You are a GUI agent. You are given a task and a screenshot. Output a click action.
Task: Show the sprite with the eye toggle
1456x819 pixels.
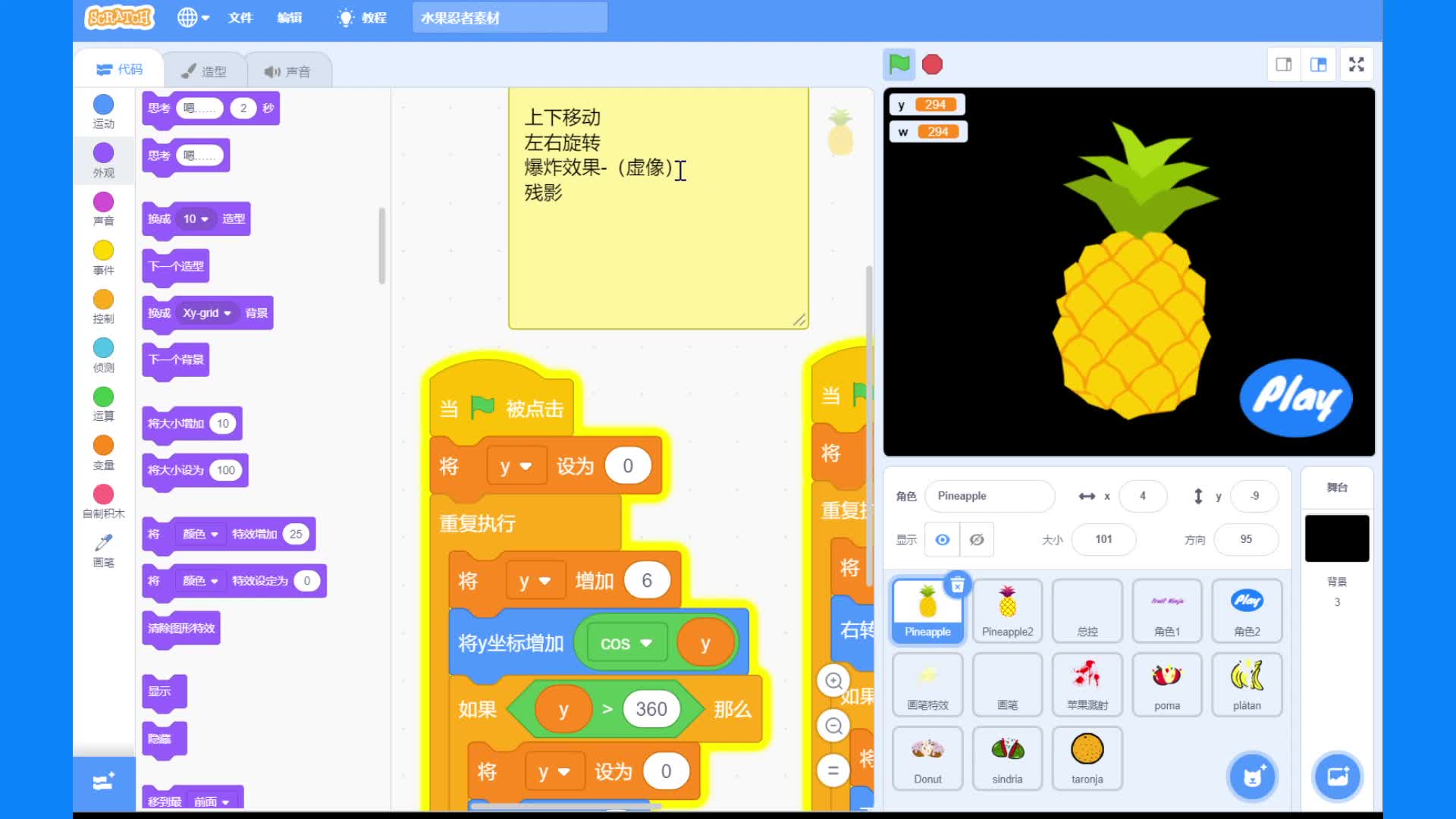point(942,539)
